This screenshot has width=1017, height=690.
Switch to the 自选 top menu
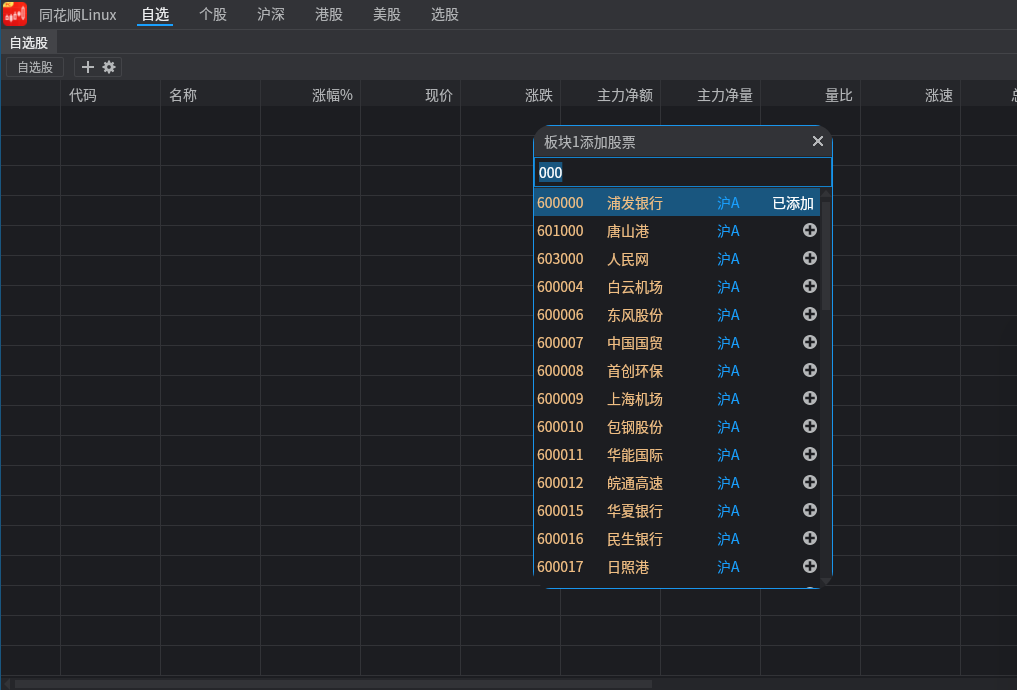(x=155, y=14)
